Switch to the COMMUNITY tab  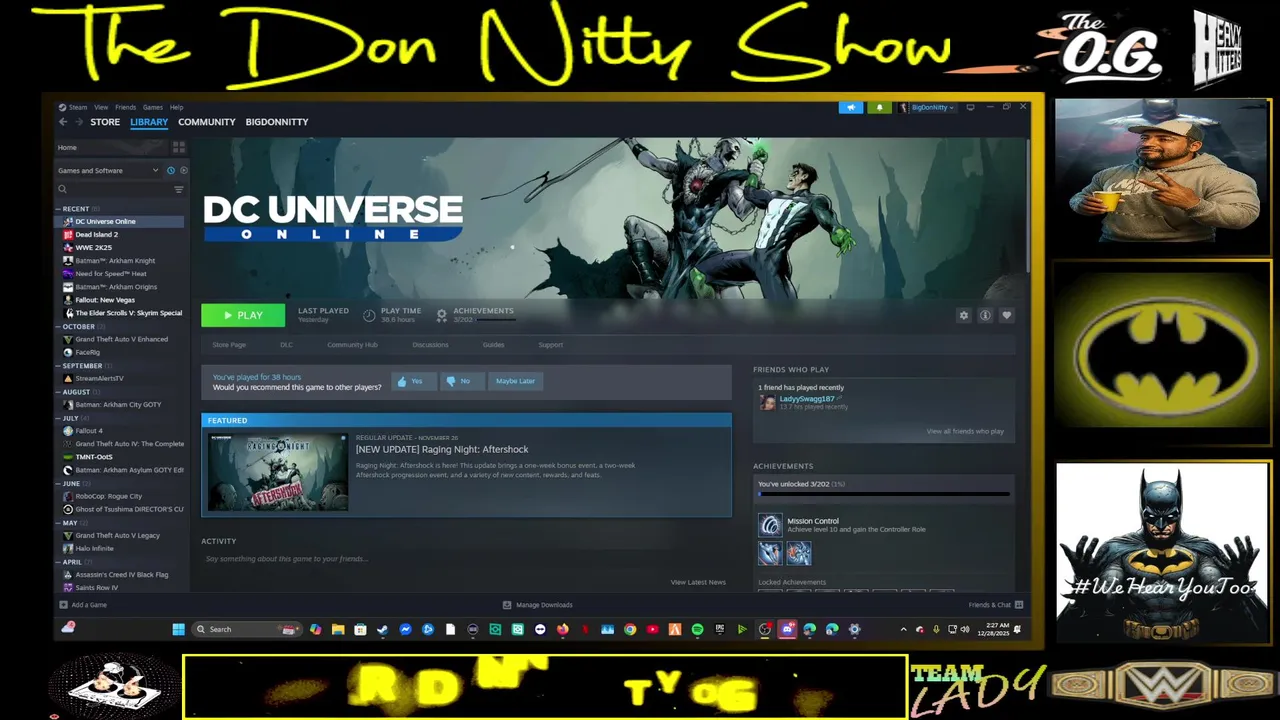(207, 122)
